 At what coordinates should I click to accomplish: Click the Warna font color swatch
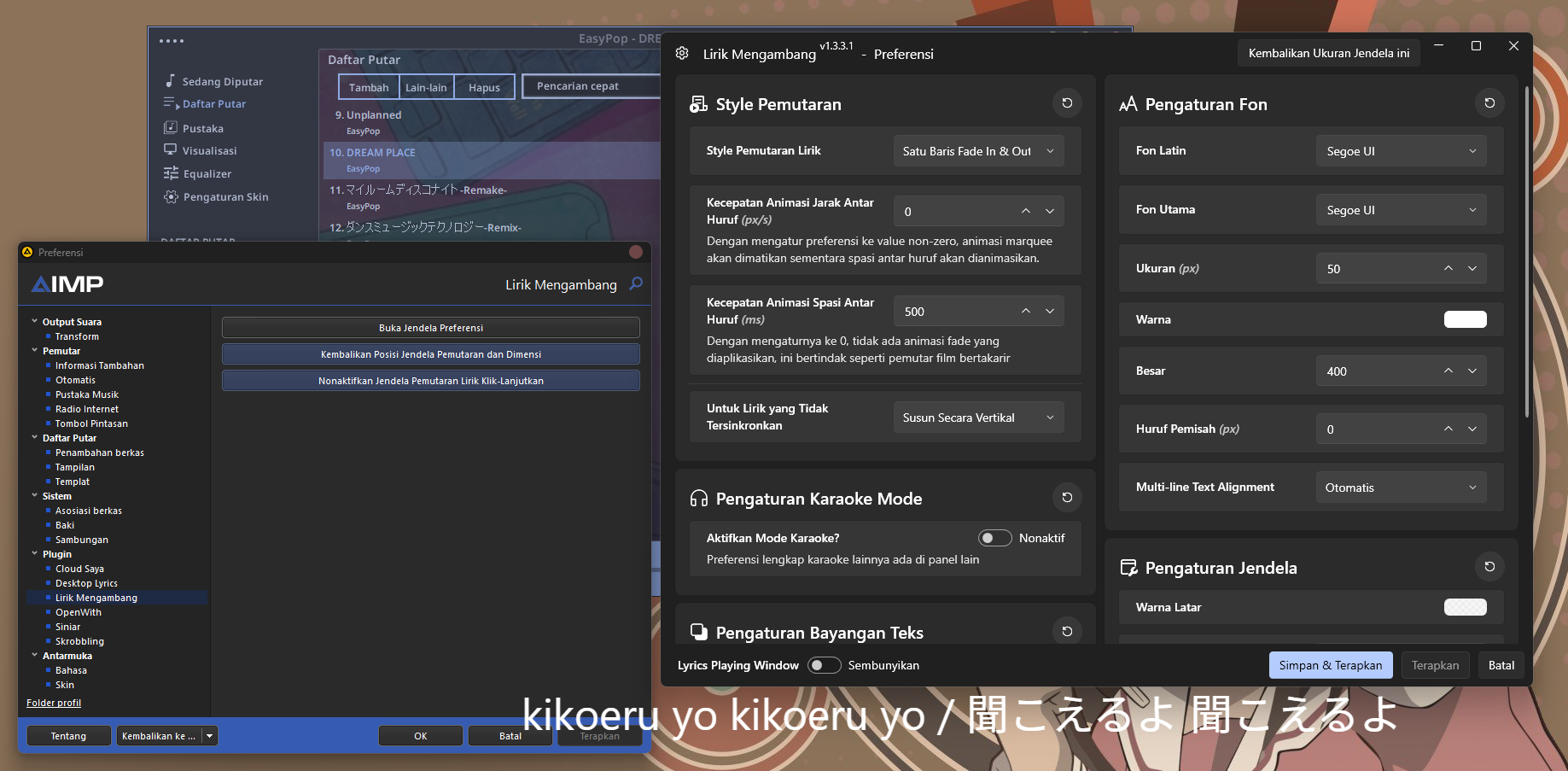pyautogui.click(x=1465, y=319)
